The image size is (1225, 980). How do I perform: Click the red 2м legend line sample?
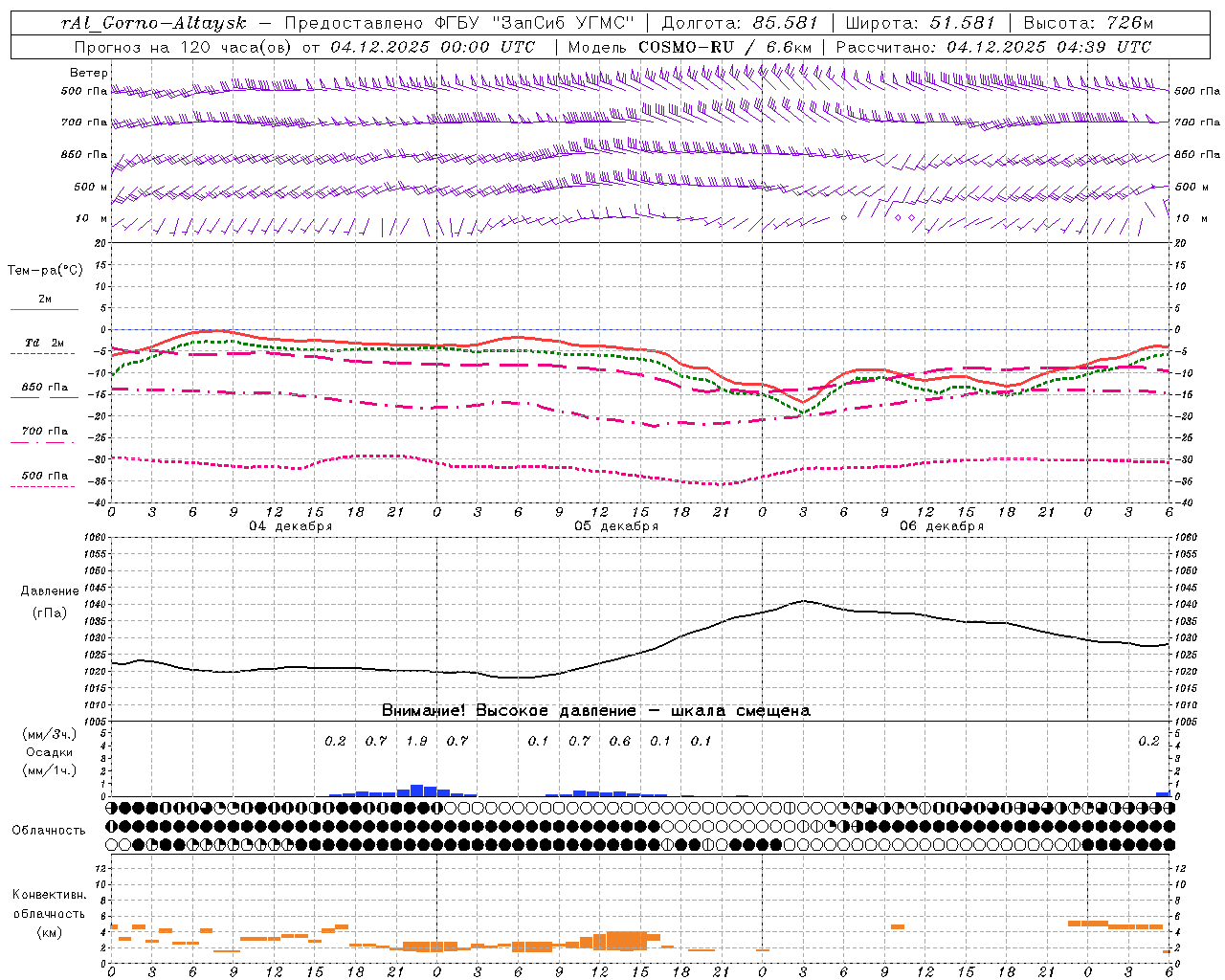pos(44,310)
